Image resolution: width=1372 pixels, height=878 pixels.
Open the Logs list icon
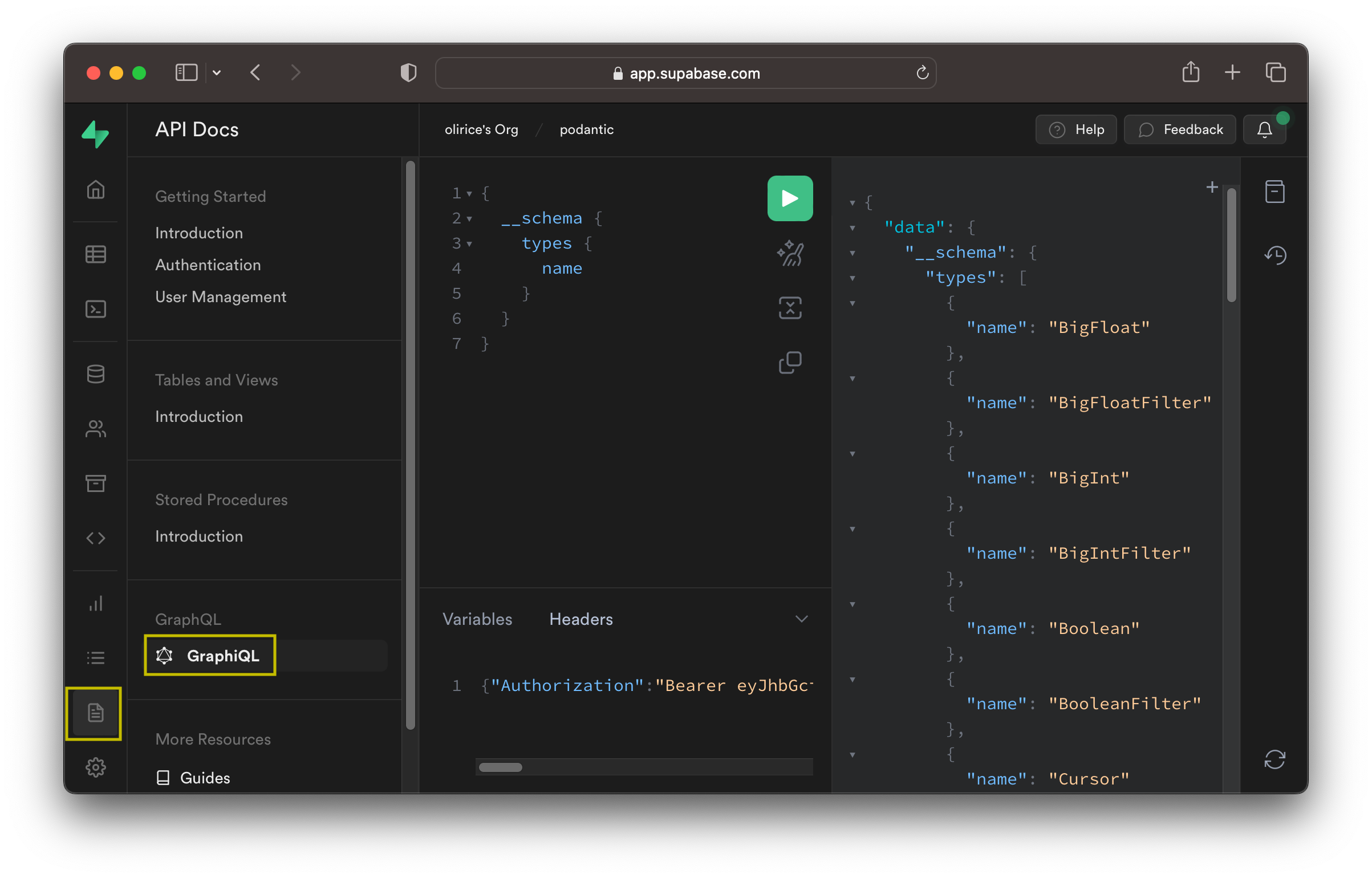95,658
